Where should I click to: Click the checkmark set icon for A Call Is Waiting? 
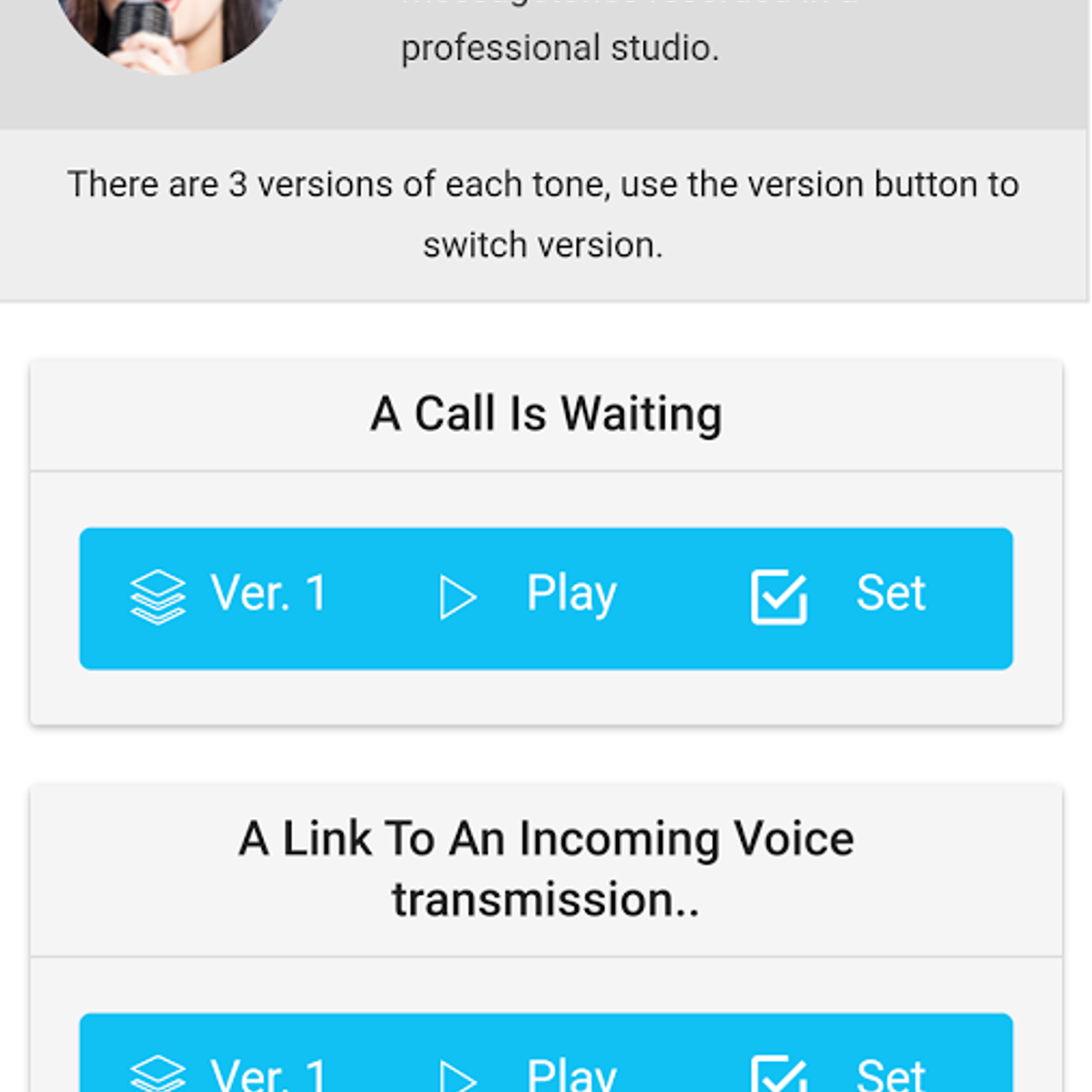pyautogui.click(x=779, y=597)
